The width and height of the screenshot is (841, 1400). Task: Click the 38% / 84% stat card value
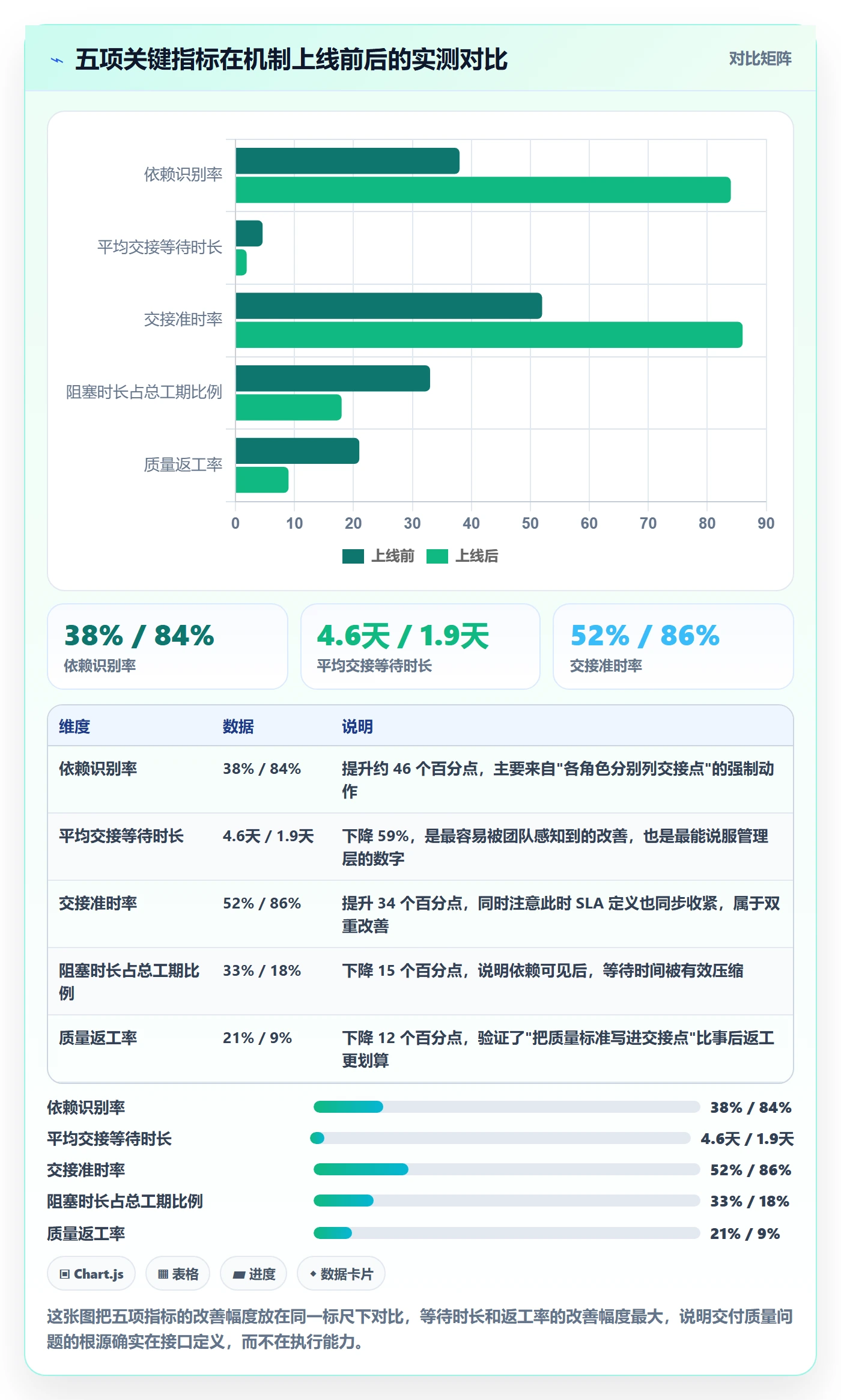pyautogui.click(x=139, y=636)
